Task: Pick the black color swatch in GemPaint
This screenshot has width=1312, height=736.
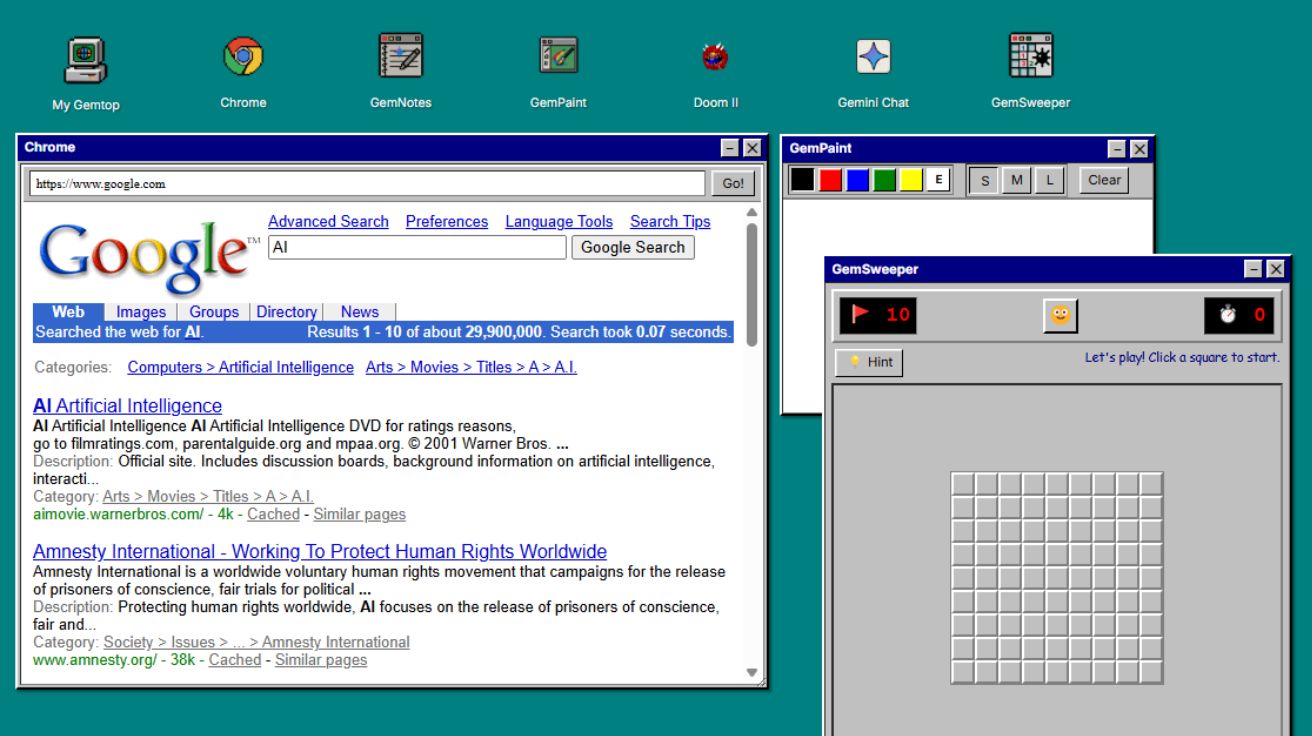Action: pyautogui.click(x=802, y=180)
